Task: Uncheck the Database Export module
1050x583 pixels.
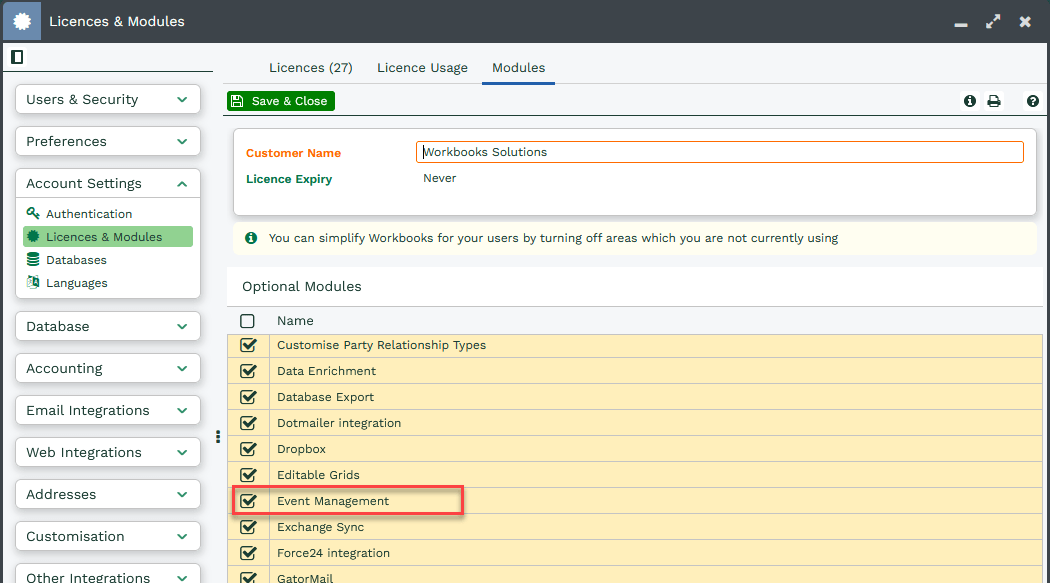Action: pyautogui.click(x=248, y=397)
